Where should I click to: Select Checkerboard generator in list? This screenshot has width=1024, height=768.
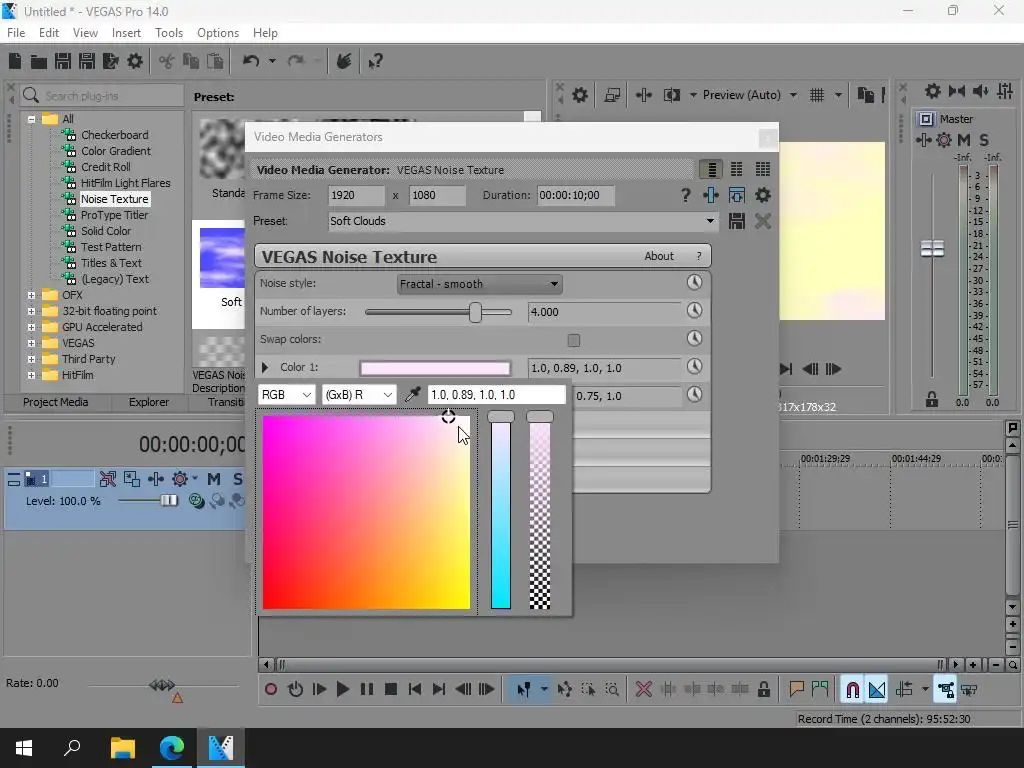coord(114,135)
